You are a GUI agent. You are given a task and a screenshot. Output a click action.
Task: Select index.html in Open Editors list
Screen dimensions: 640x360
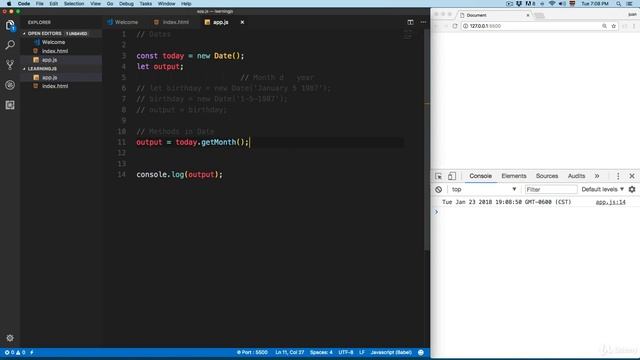pos(55,51)
